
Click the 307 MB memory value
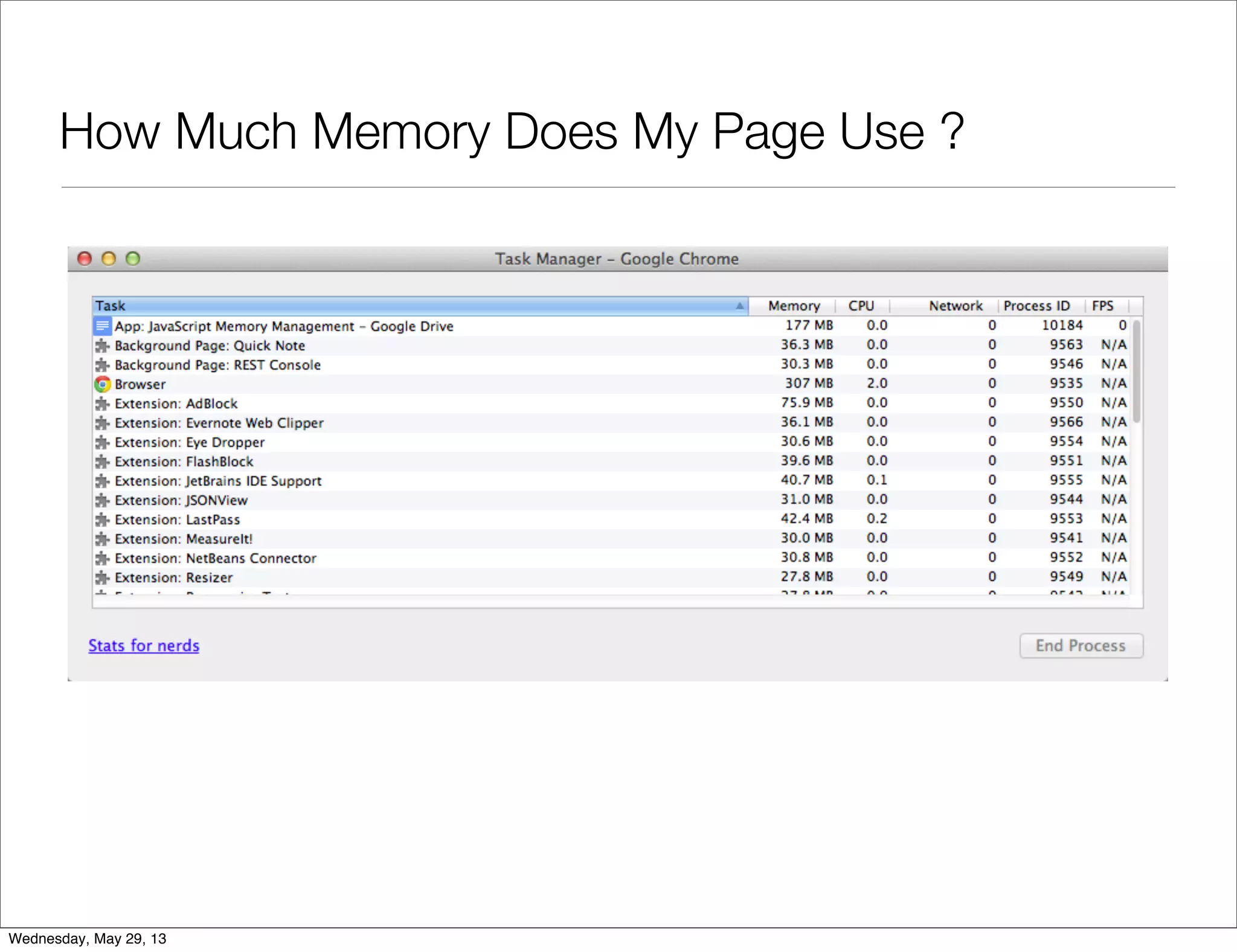(x=809, y=384)
